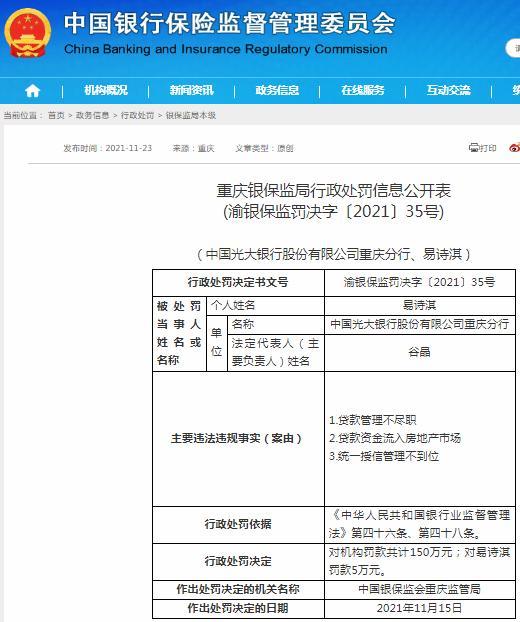
Task: Click the 首页 breadcrumb link
Action: coord(56,115)
